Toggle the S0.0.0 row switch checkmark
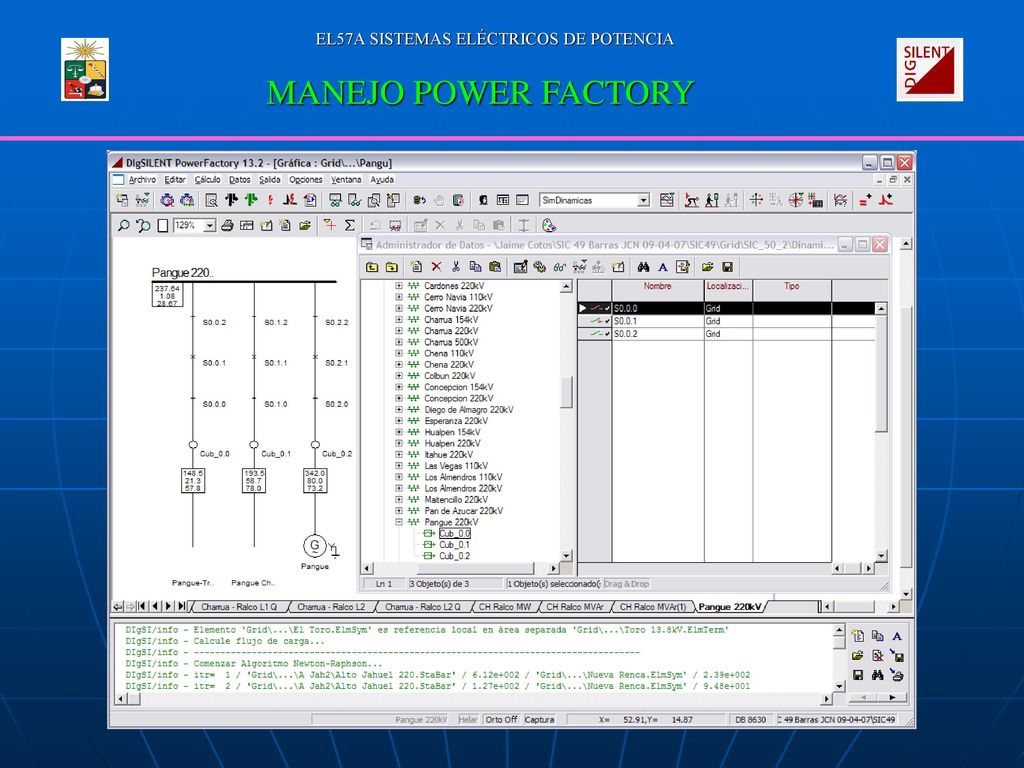 (607, 308)
